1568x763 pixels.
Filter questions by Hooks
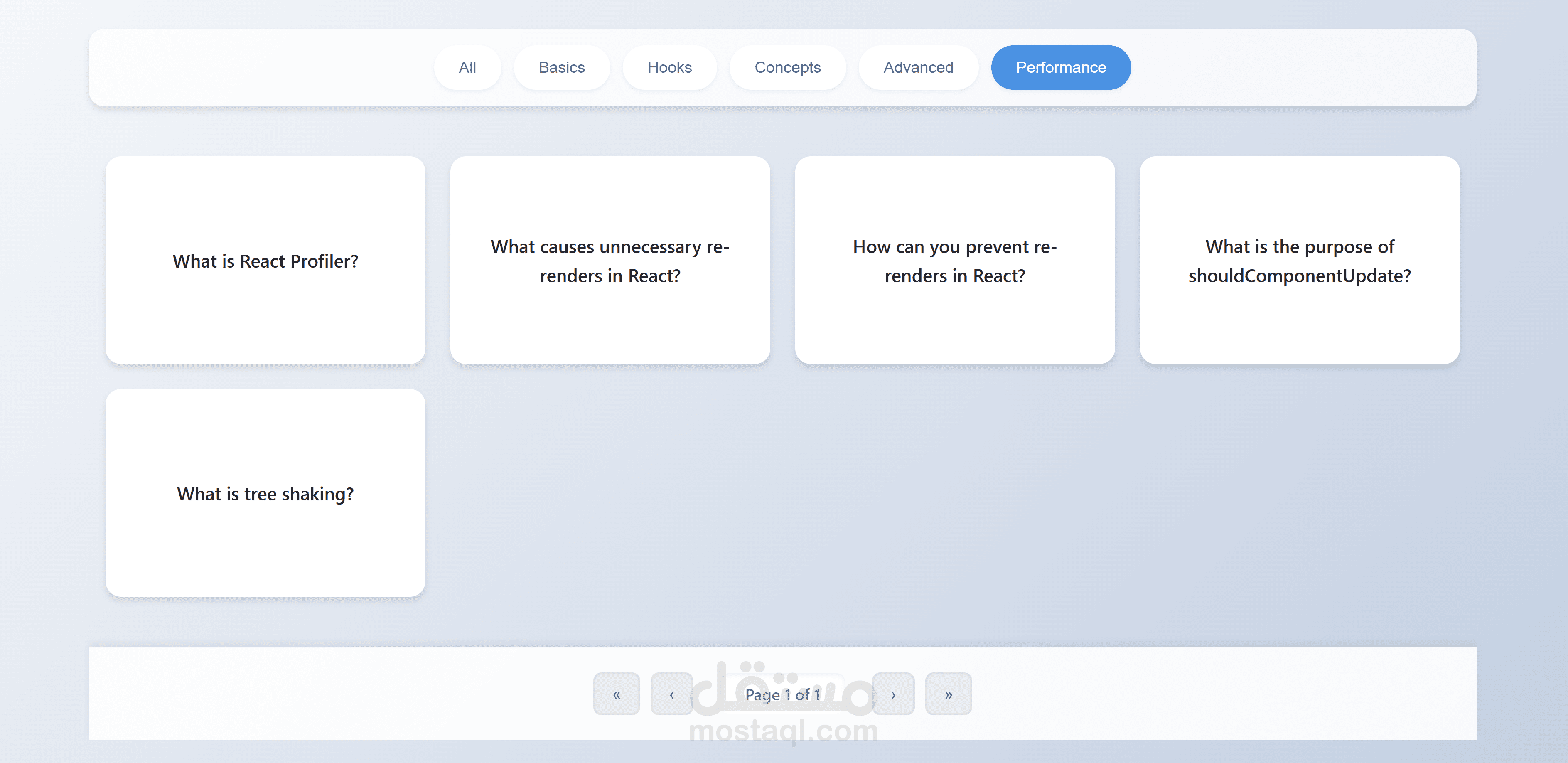(x=669, y=68)
